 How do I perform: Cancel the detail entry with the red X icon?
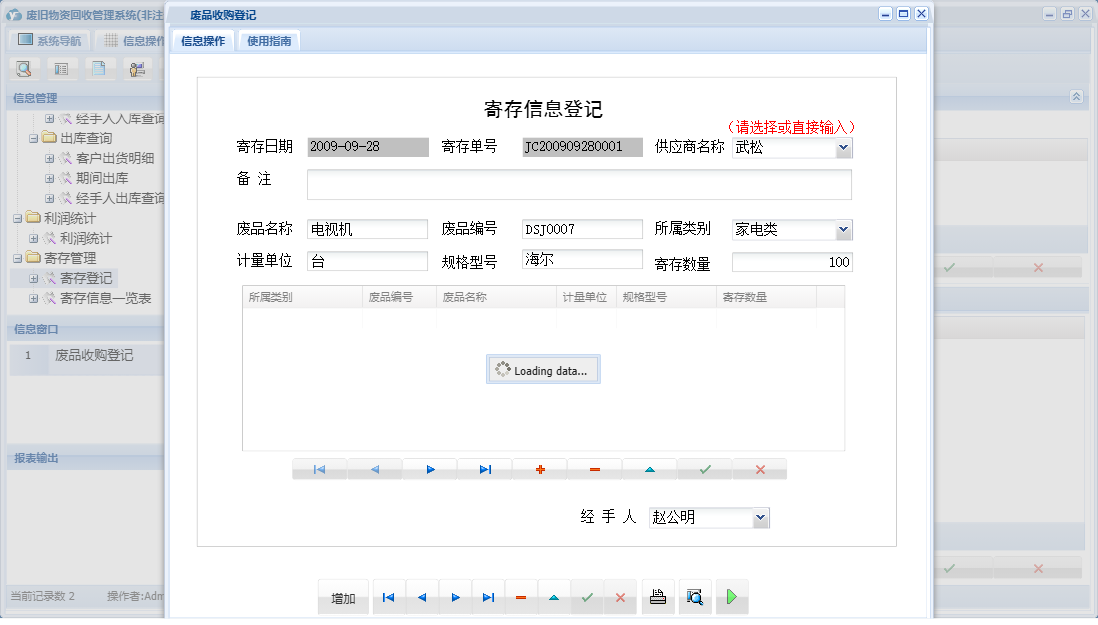[759, 468]
